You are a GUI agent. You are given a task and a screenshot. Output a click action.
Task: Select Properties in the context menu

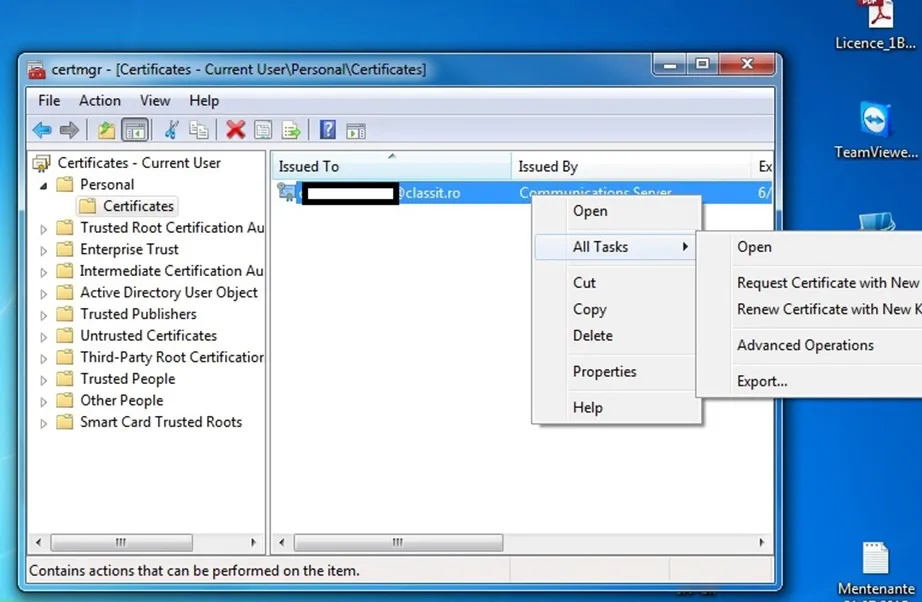click(604, 371)
